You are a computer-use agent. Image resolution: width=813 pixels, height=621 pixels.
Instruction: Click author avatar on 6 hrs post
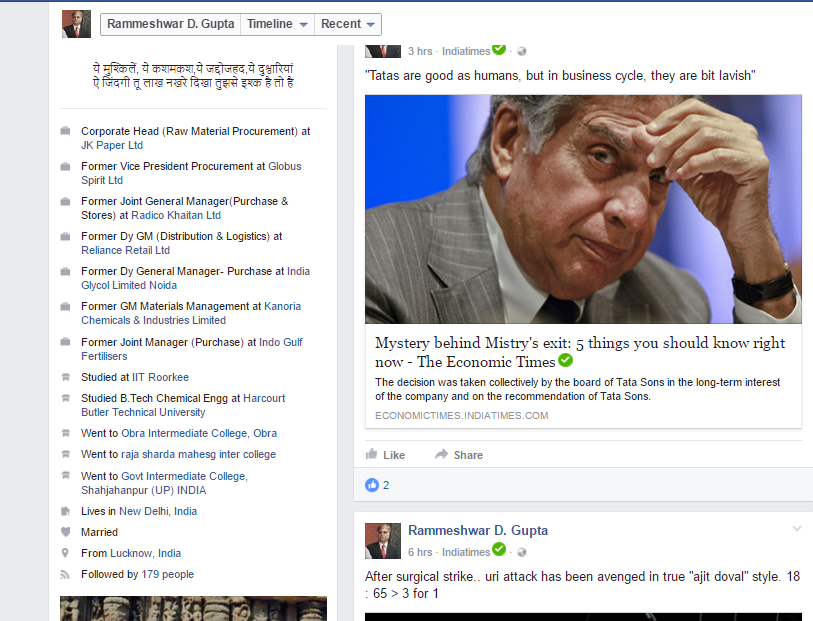coord(383,541)
